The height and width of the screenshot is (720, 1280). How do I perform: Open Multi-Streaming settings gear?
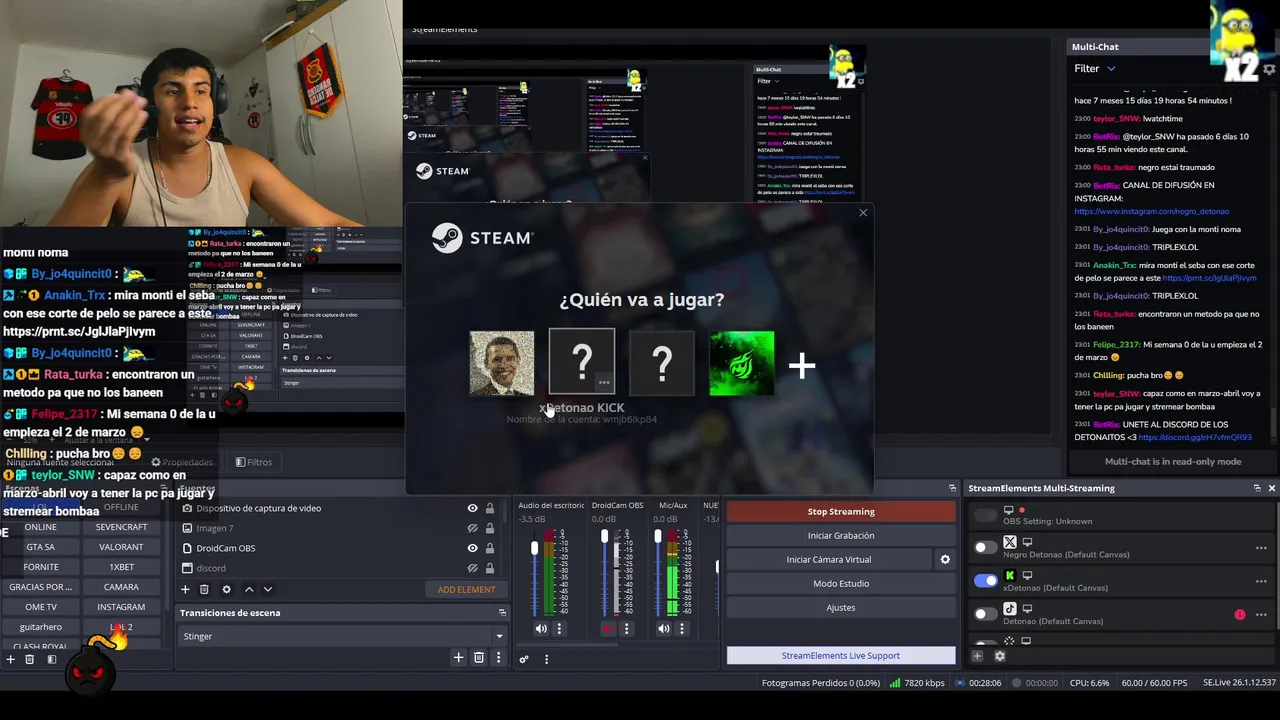point(999,656)
